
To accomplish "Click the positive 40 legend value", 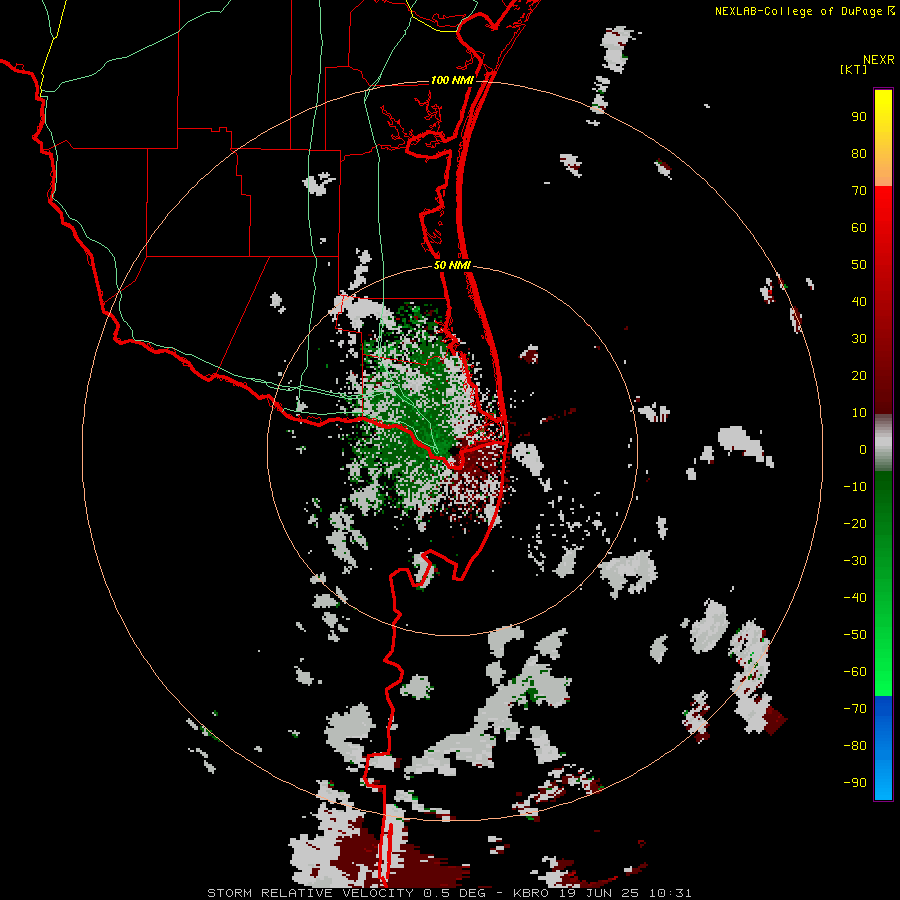I will click(x=859, y=301).
